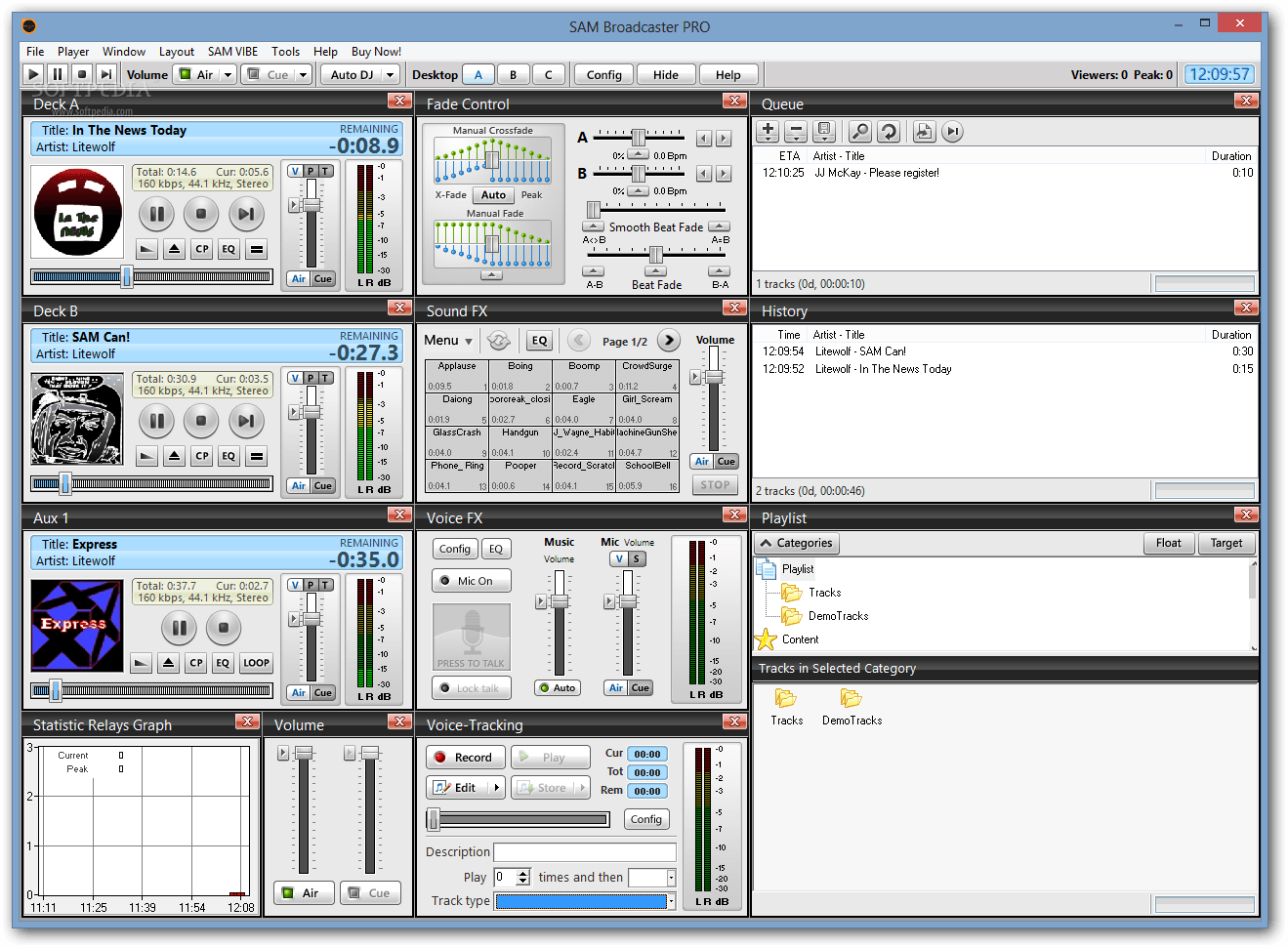The image size is (1288, 948).
Task: Toggle Air output on Deck A
Action: coord(299,278)
